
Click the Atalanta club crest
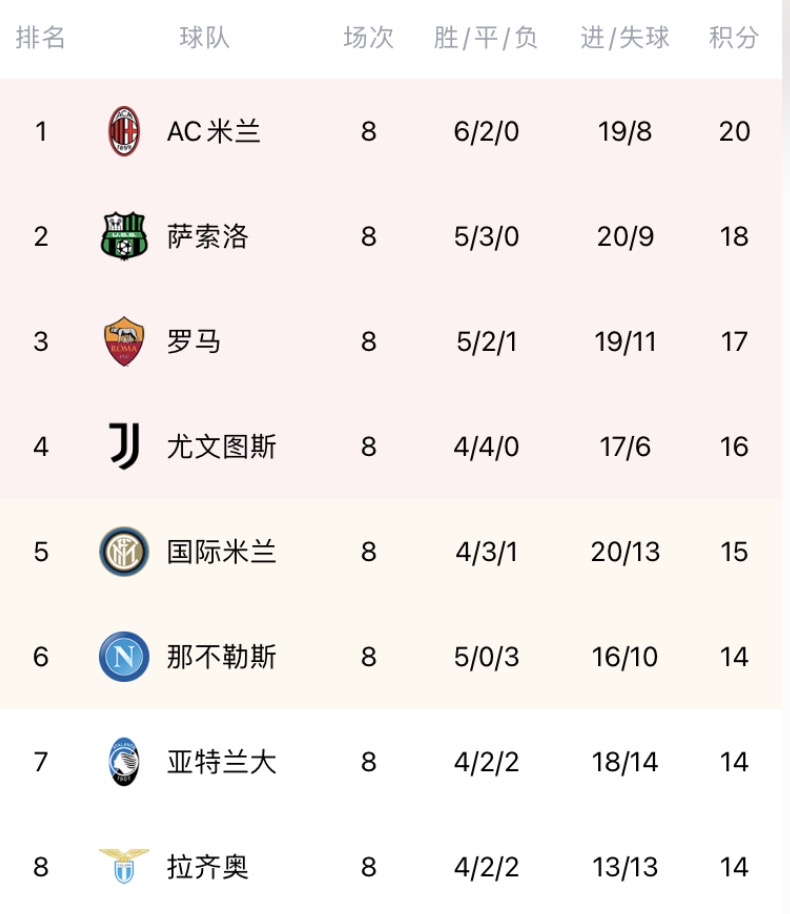point(124,761)
